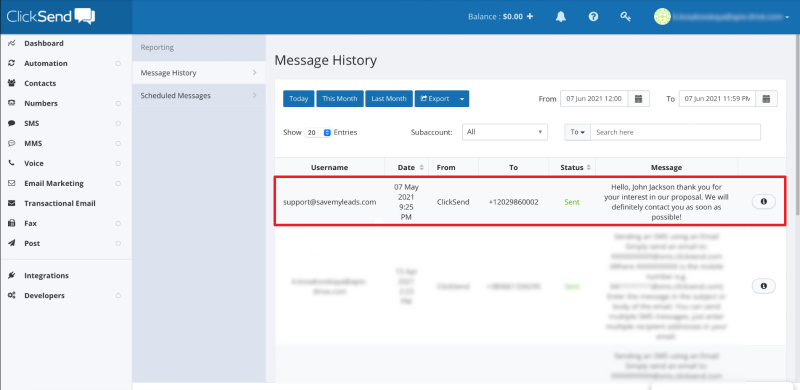The height and width of the screenshot is (390, 800).
Task: Click the SMS speech bubble icon
Action: (x=11, y=124)
